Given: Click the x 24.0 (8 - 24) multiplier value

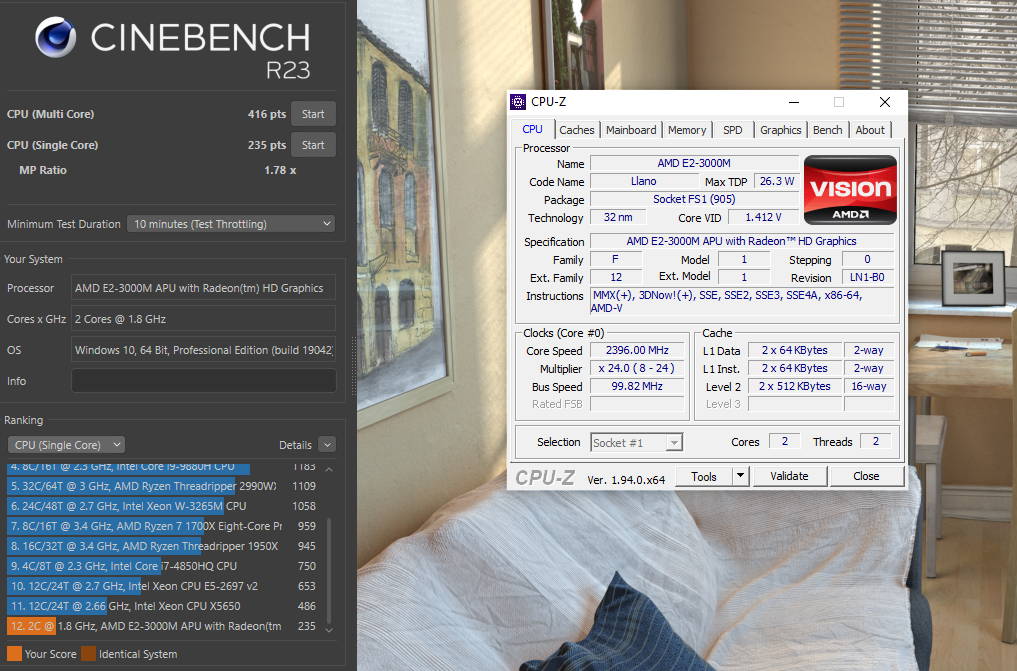Looking at the screenshot, I should click(x=637, y=368).
